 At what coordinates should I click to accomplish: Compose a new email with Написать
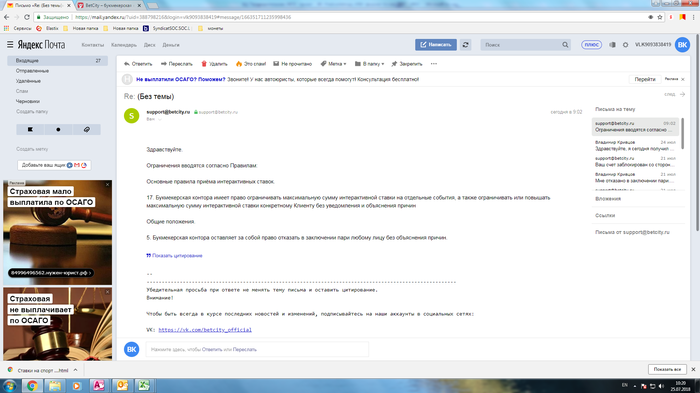pos(436,45)
